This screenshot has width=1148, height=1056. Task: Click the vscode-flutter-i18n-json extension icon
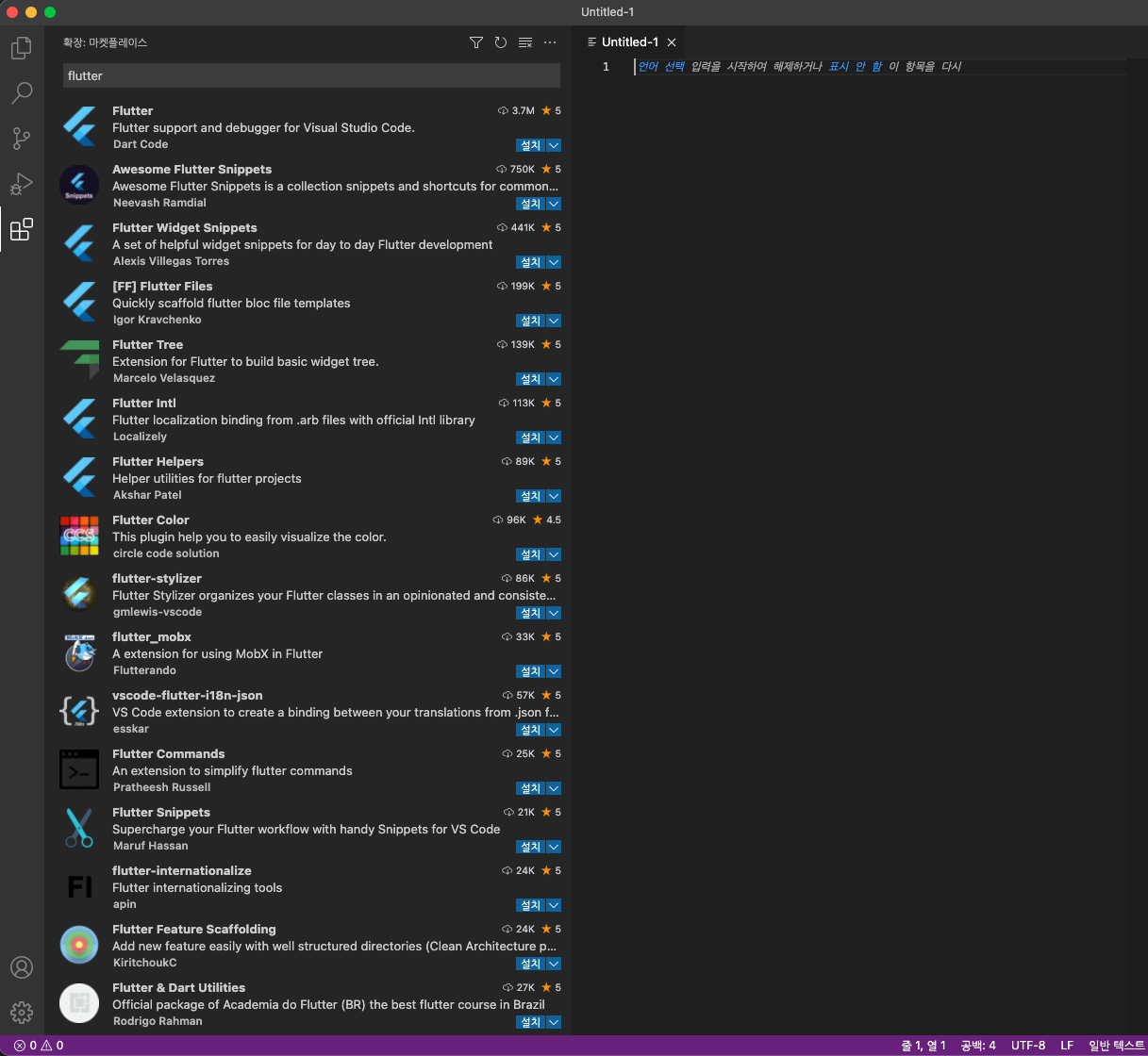[79, 711]
